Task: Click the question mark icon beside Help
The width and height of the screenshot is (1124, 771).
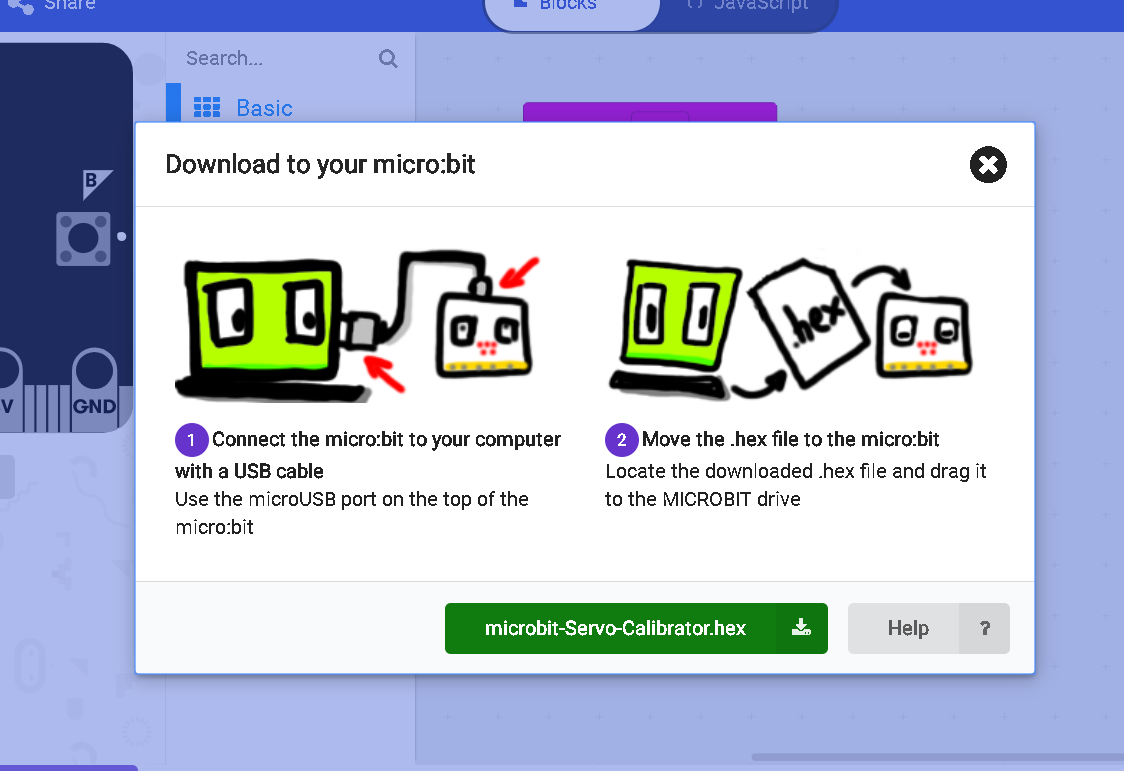Action: pos(985,628)
